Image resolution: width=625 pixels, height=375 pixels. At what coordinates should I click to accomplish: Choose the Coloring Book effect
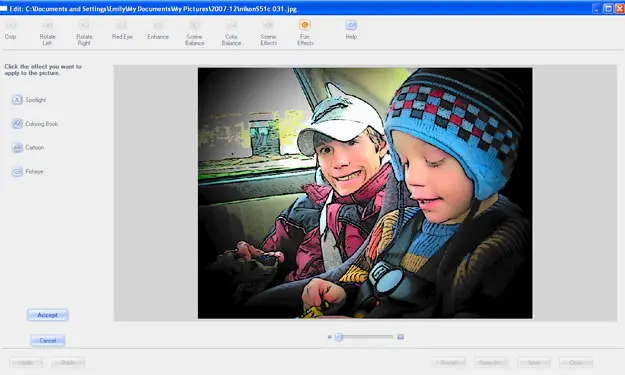[x=35, y=124]
